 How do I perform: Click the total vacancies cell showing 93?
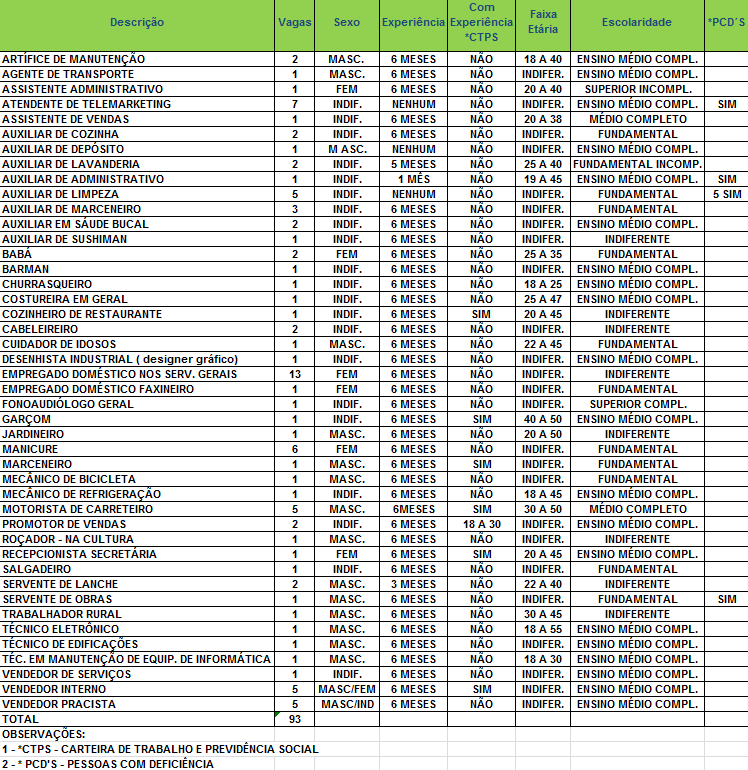pos(294,719)
